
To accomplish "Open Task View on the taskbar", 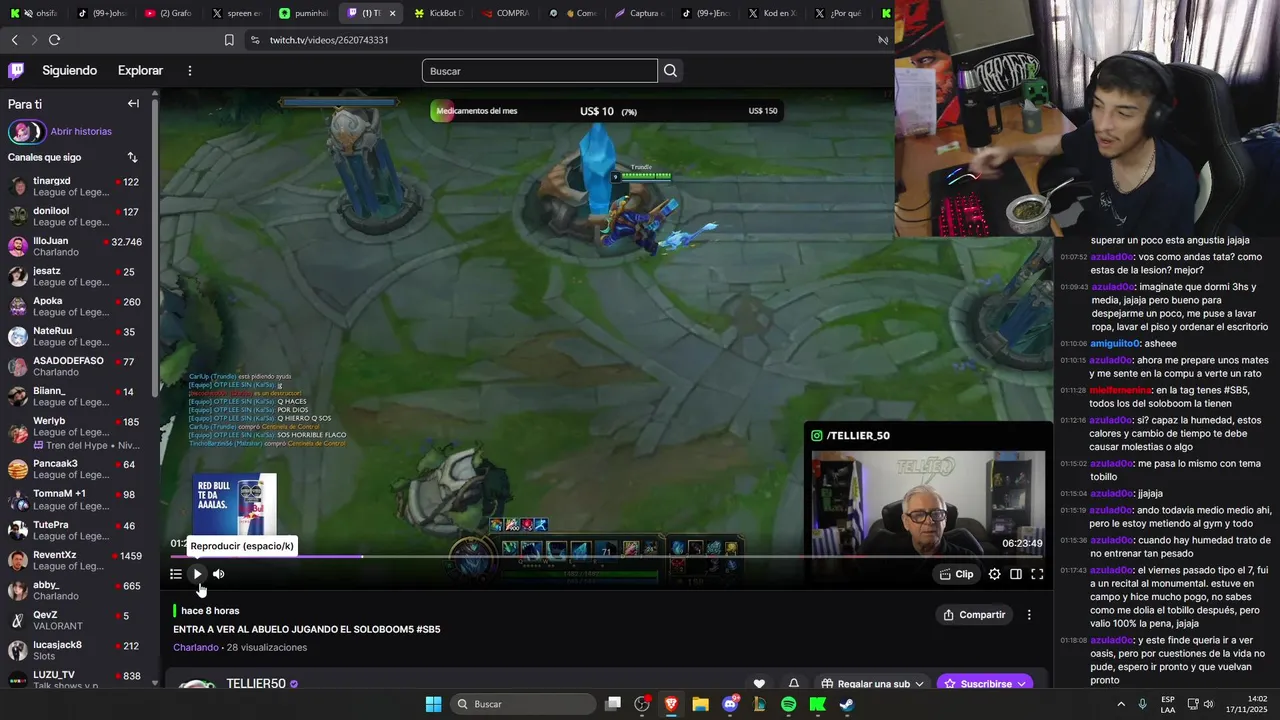I will pyautogui.click(x=613, y=704).
